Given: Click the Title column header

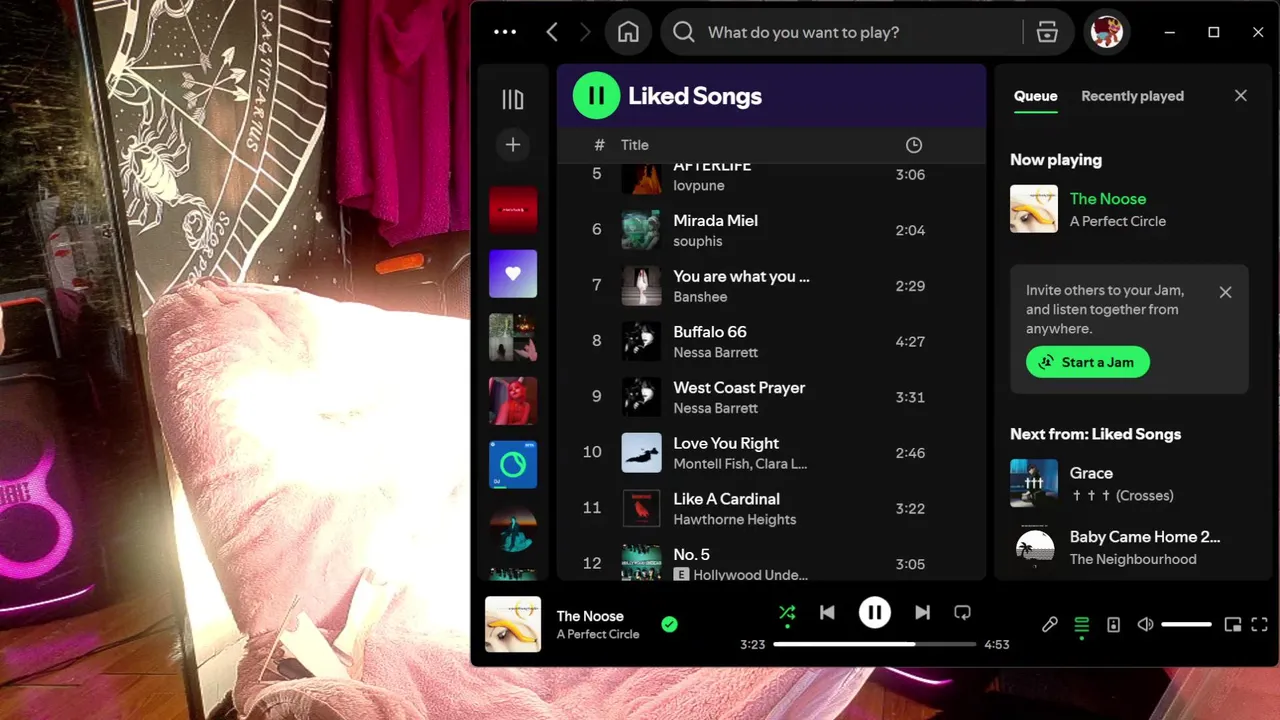Looking at the screenshot, I should 635,145.
